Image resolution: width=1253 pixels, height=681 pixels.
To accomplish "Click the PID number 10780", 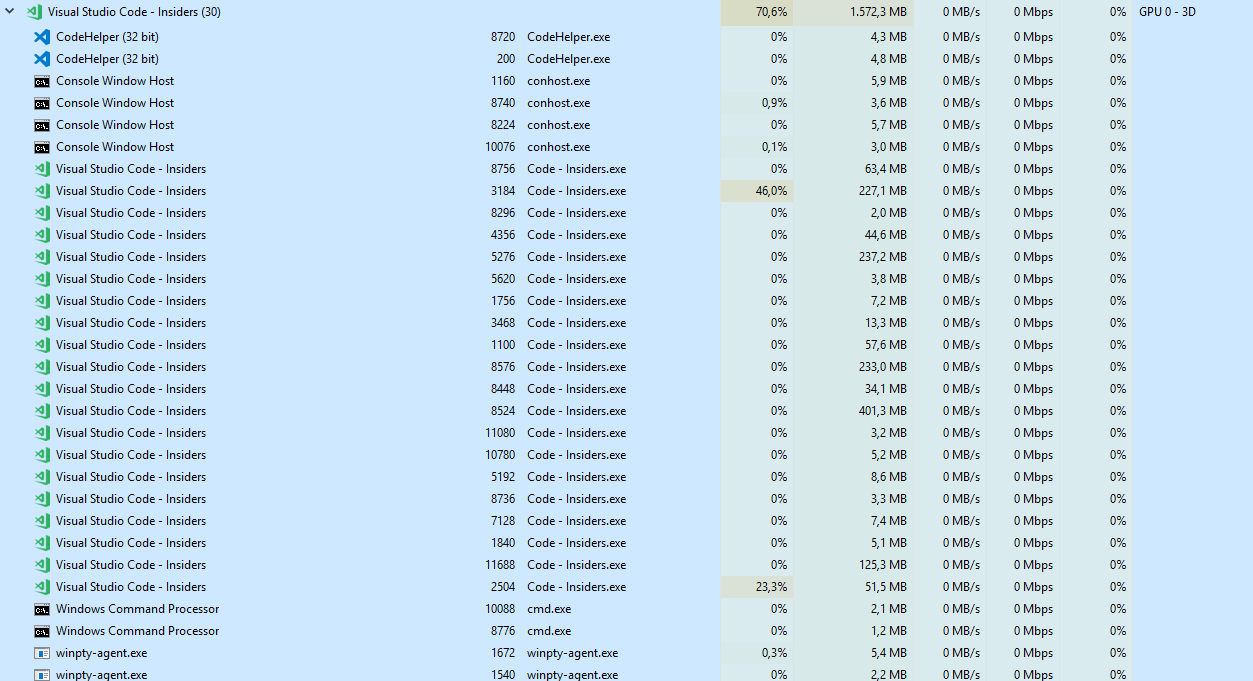I will pos(501,455).
